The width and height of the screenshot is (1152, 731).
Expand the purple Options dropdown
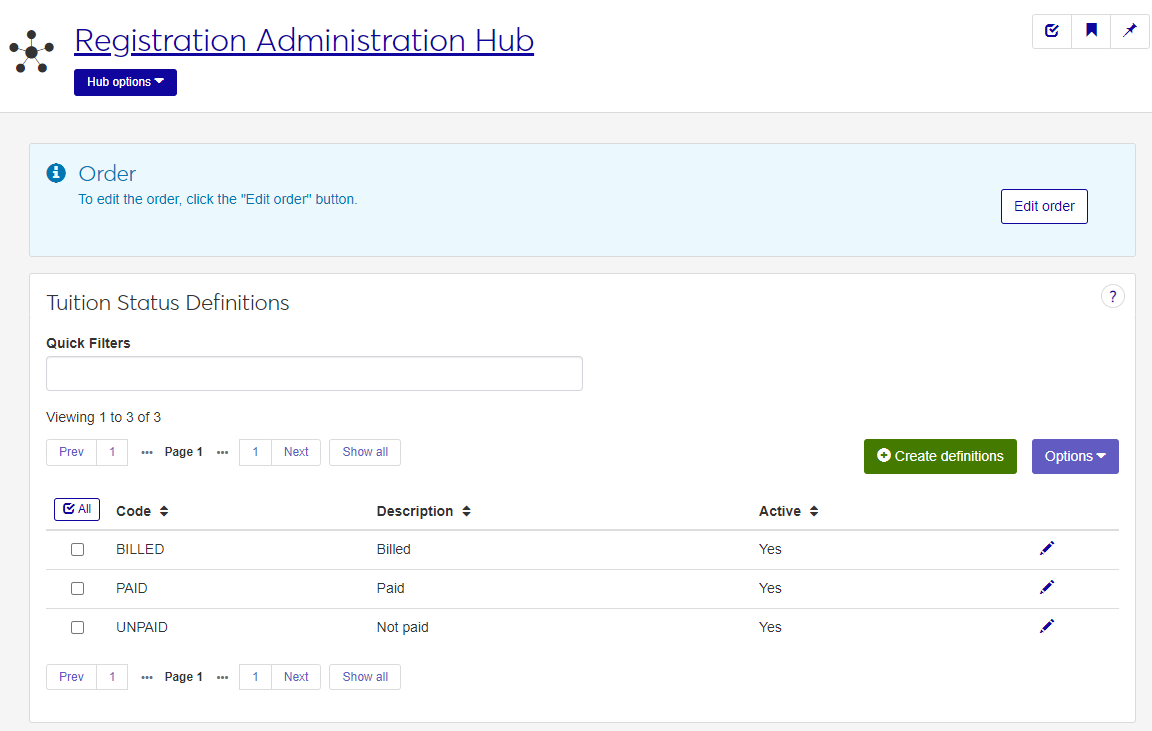pos(1075,456)
